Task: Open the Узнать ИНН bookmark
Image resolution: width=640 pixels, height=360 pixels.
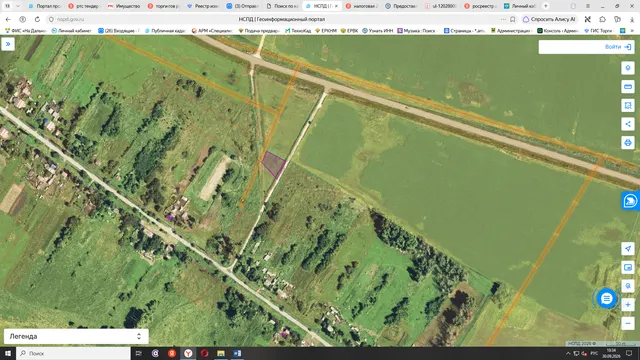Action: click(x=378, y=31)
